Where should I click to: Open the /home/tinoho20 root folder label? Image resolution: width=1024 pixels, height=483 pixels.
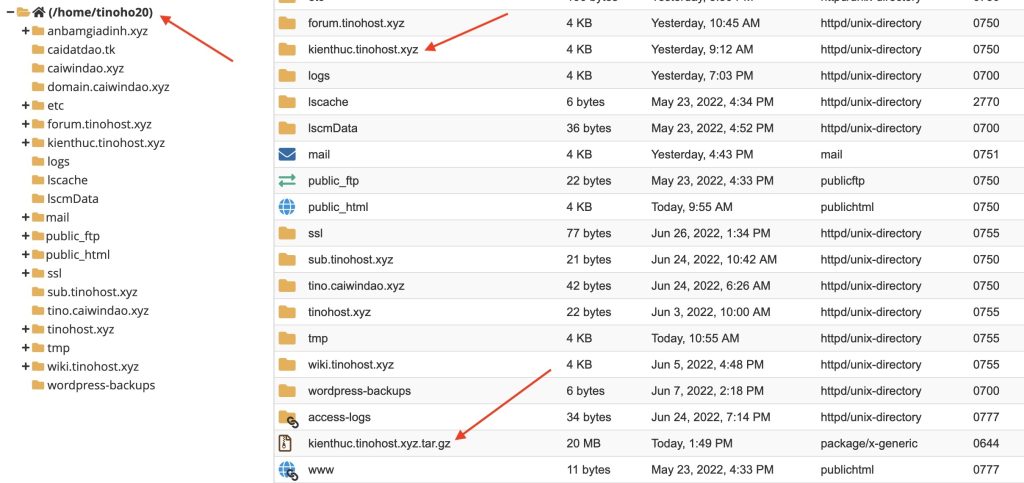[x=101, y=12]
